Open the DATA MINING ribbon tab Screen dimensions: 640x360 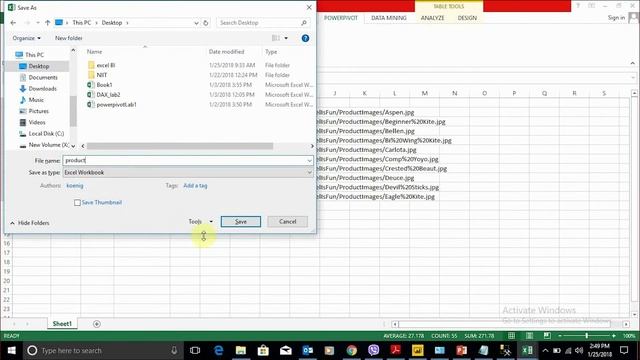(389, 18)
